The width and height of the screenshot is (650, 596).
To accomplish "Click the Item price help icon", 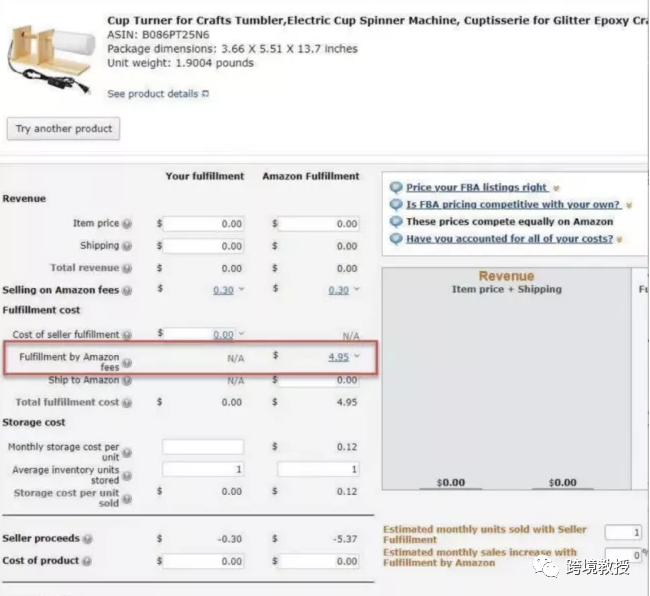I will (127, 224).
